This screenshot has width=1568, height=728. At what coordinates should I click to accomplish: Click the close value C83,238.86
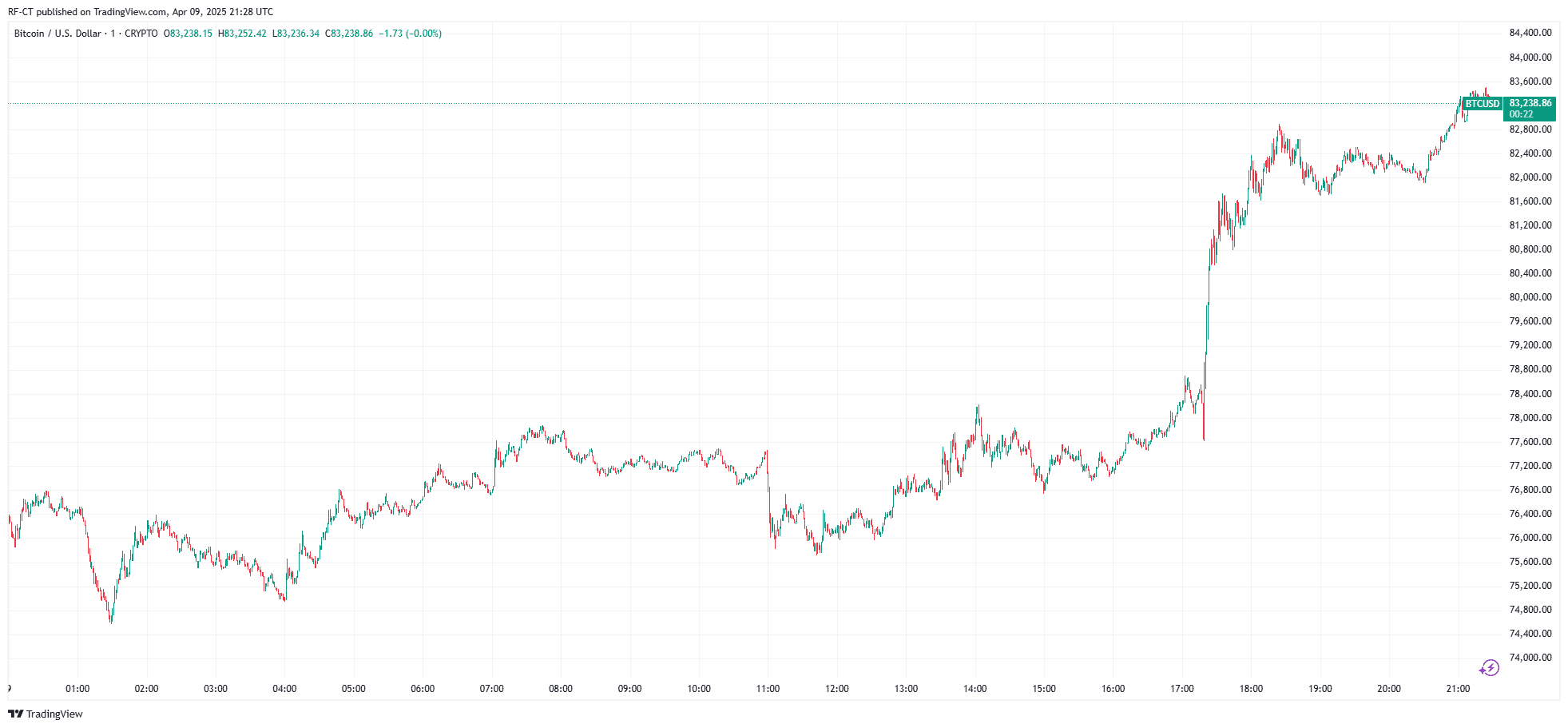(x=349, y=34)
